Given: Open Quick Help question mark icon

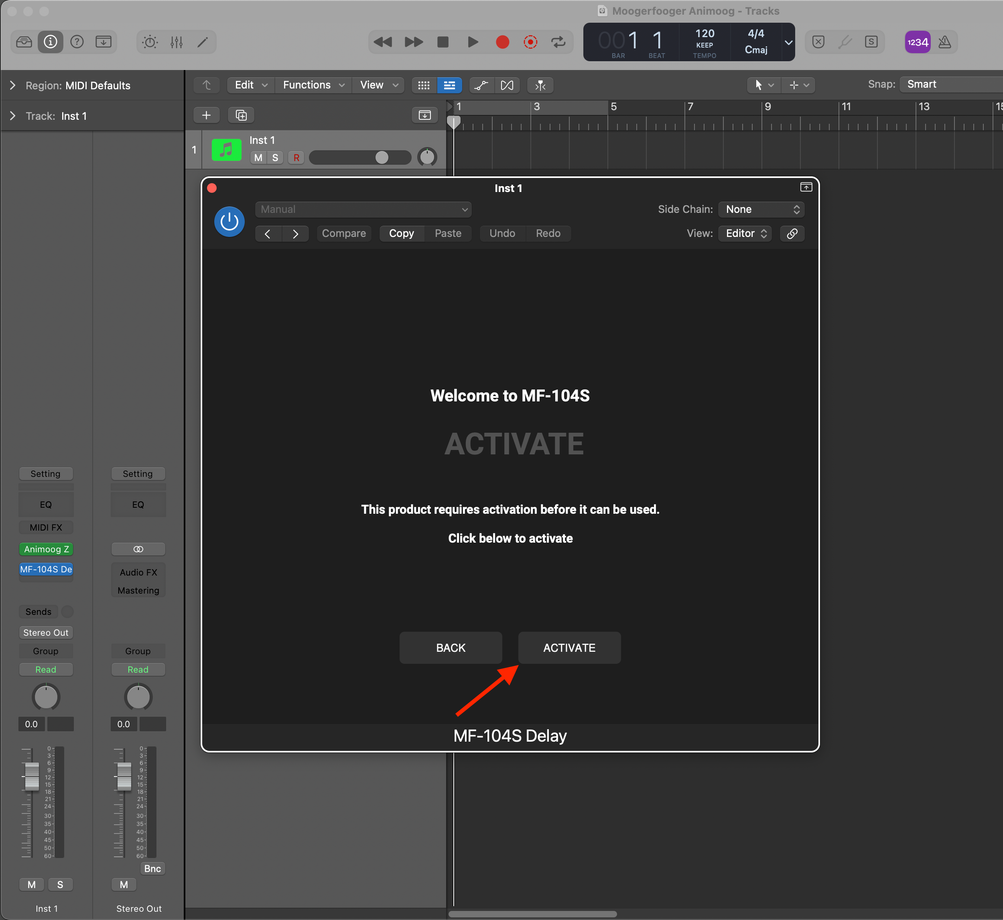Looking at the screenshot, I should (77, 42).
